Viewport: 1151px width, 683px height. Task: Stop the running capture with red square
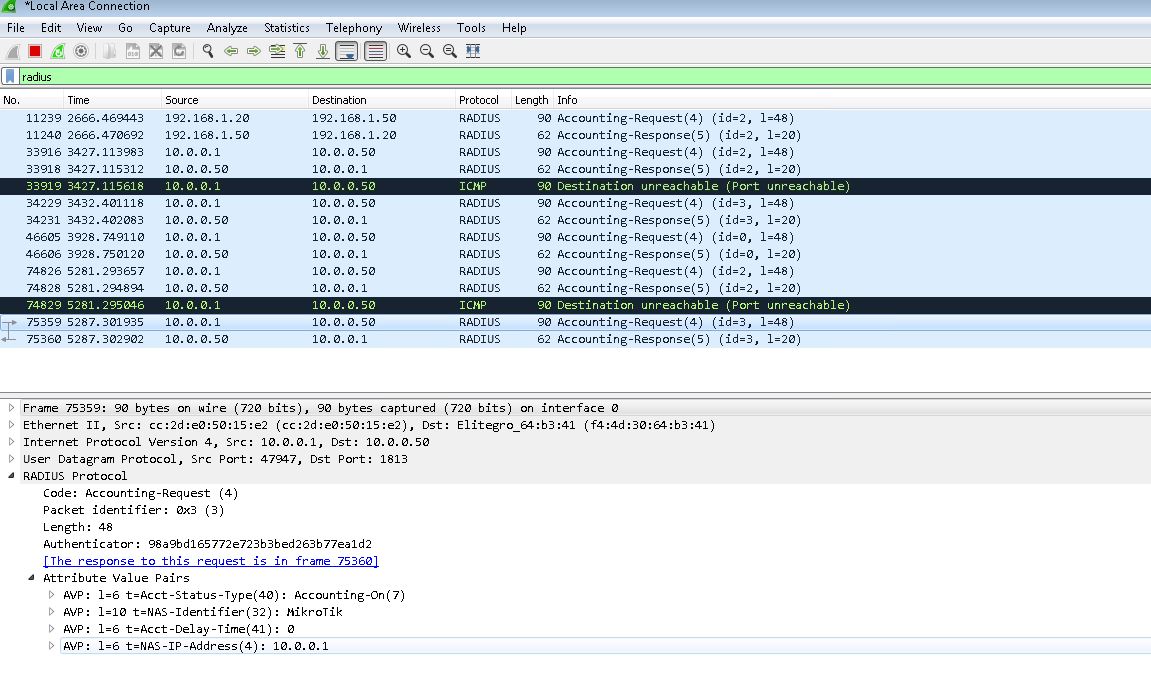pos(35,51)
